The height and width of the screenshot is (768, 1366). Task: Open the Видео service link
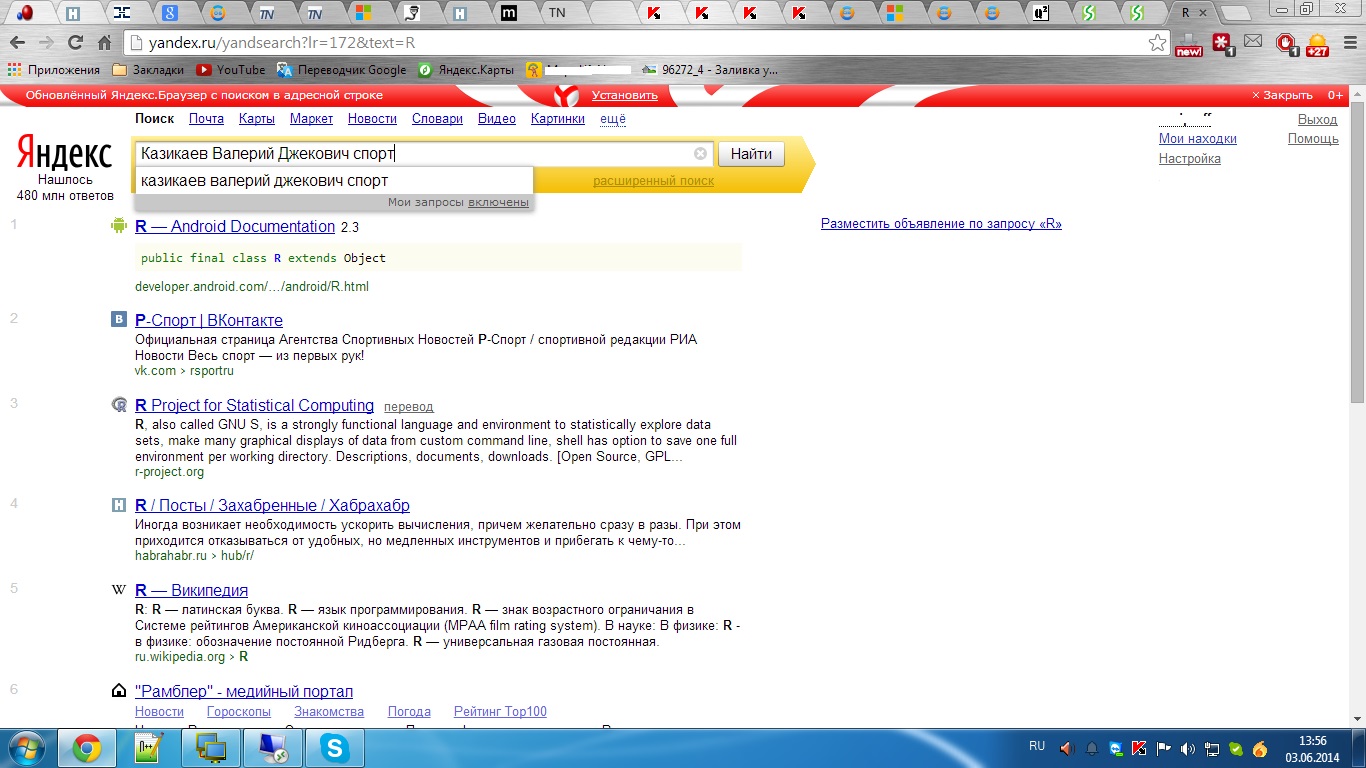[x=497, y=118]
